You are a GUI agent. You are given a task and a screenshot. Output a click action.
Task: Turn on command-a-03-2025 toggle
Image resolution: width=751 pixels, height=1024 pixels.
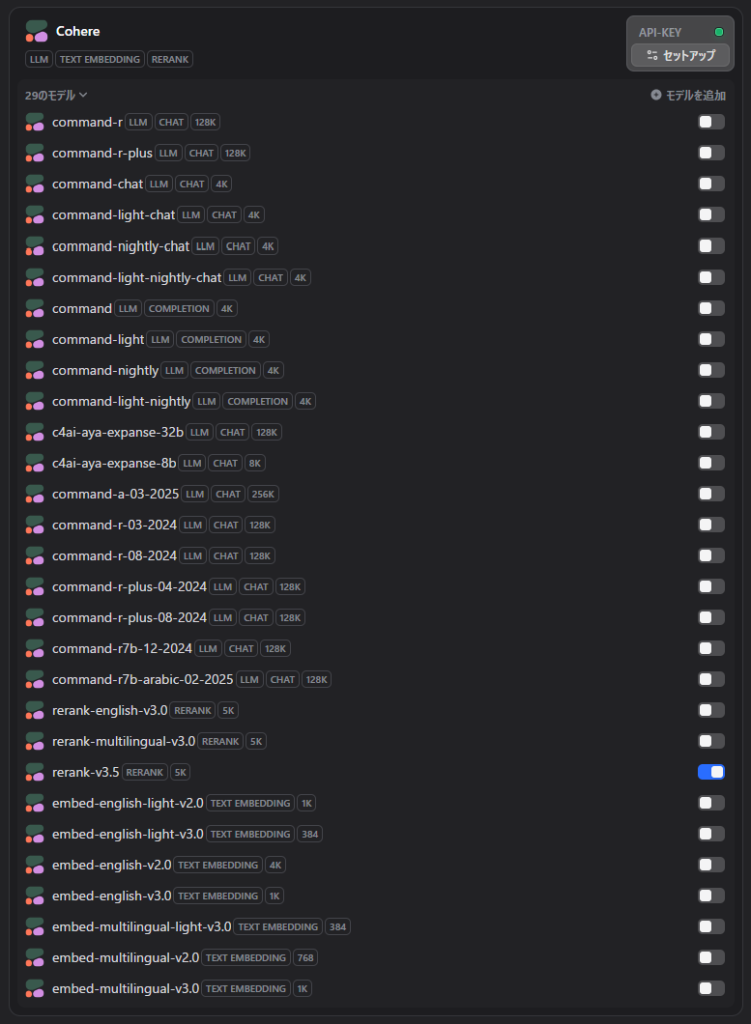click(x=711, y=494)
